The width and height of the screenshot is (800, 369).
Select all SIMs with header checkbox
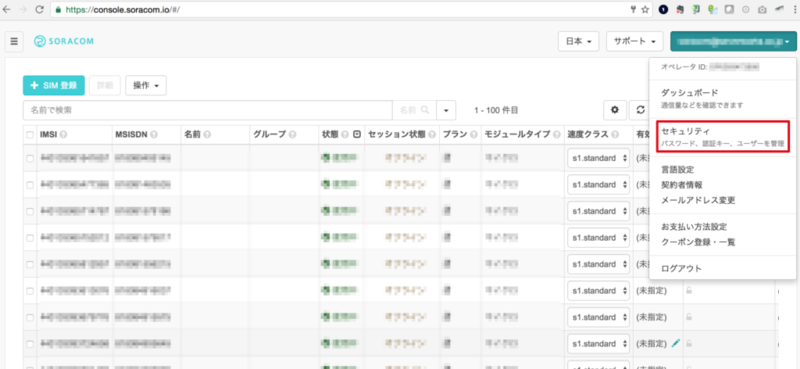[x=30, y=135]
